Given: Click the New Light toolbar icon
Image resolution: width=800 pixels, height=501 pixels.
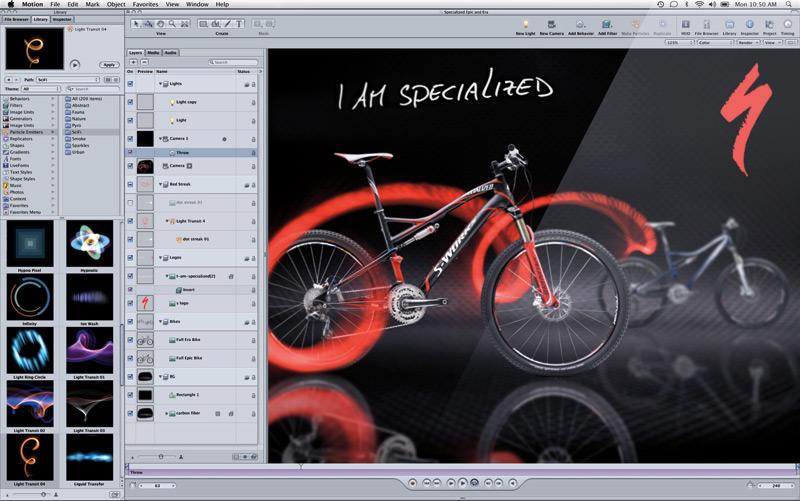Looking at the screenshot, I should pos(525,24).
